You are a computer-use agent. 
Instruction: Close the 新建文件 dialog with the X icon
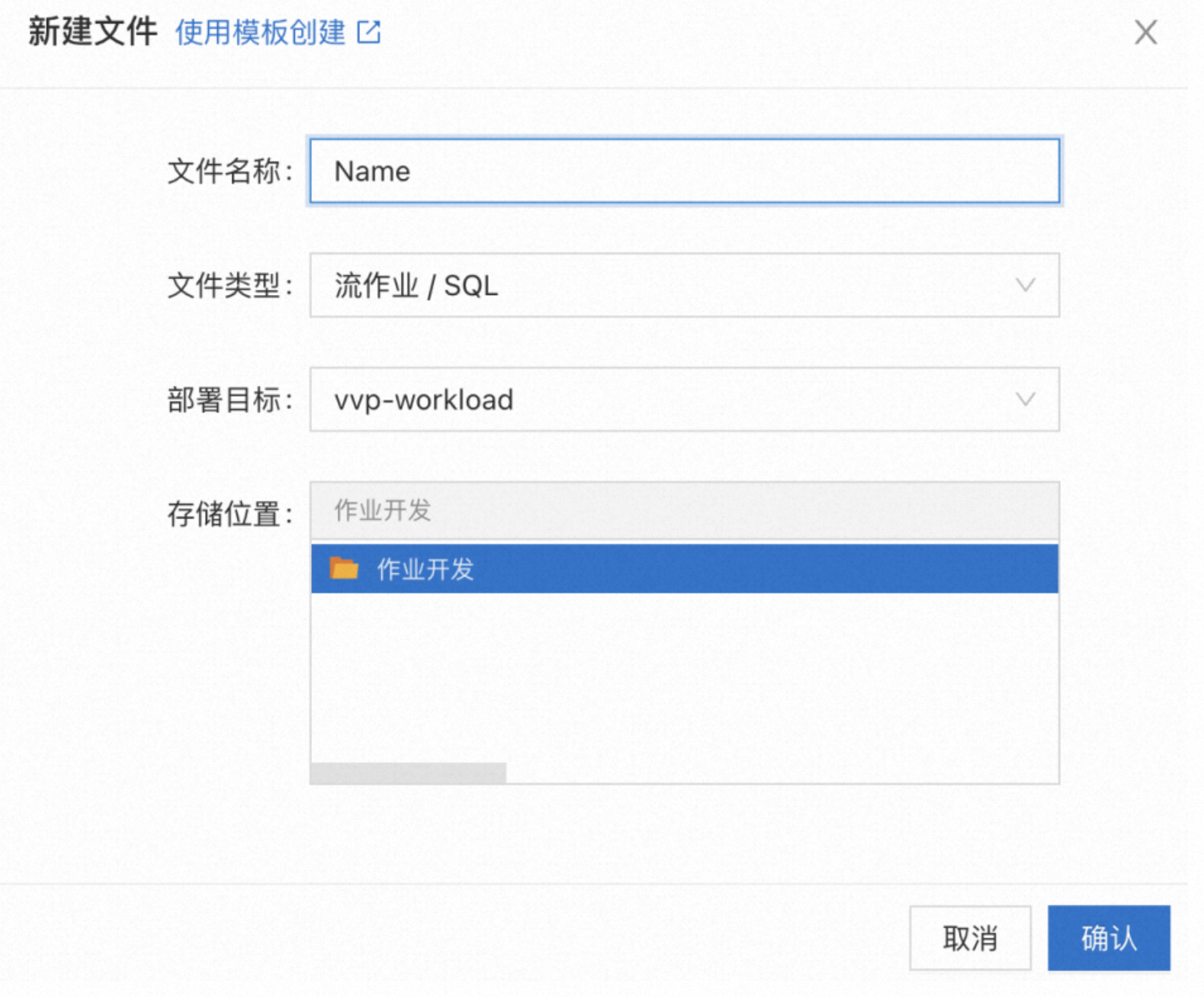(1145, 32)
